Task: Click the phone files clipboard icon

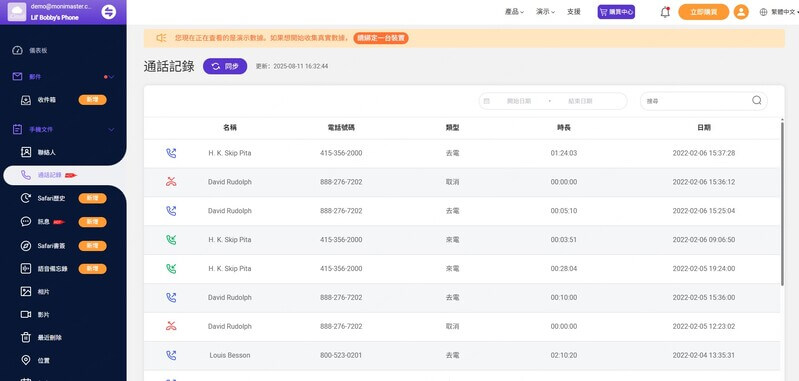Action: tap(17, 129)
